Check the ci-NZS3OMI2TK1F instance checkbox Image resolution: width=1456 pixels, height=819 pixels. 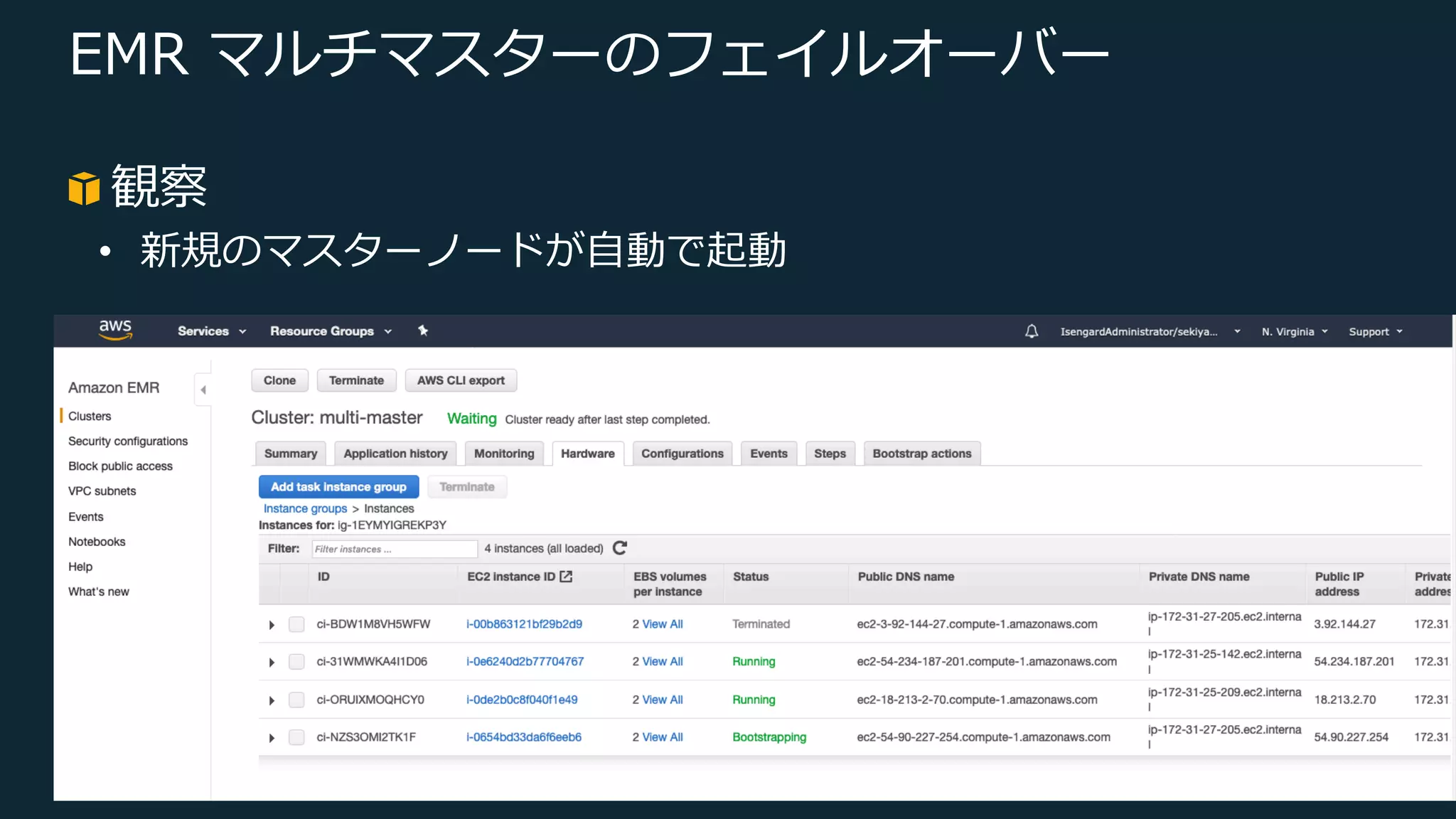tap(296, 737)
